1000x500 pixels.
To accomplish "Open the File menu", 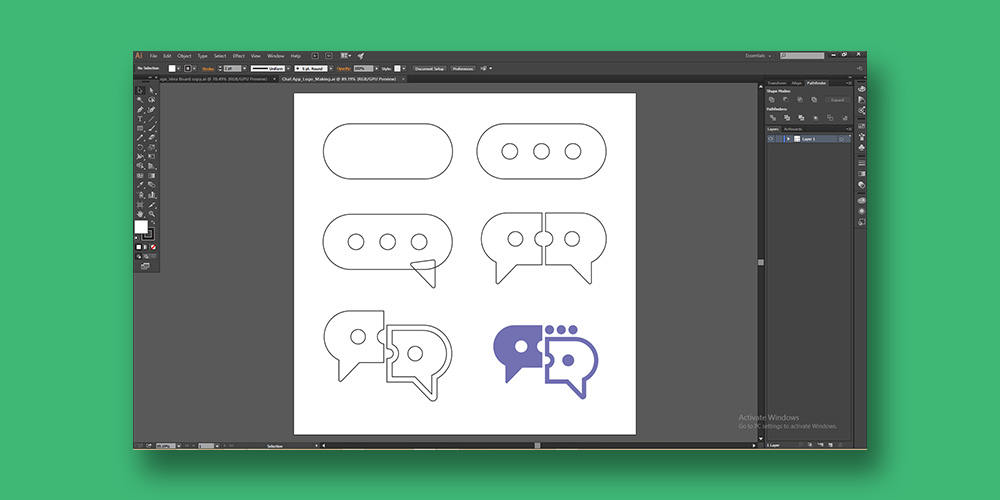I will click(153, 55).
